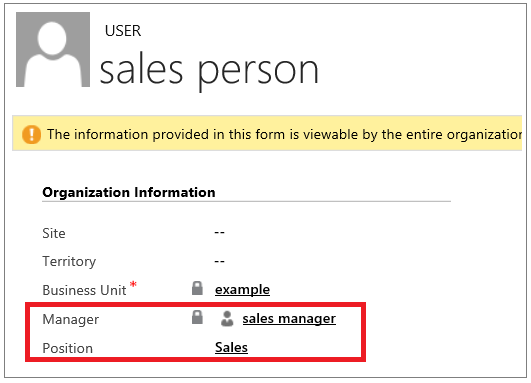Image resolution: width=531 pixels, height=383 pixels.
Task: Open the sales manager user link
Action: pos(289,319)
